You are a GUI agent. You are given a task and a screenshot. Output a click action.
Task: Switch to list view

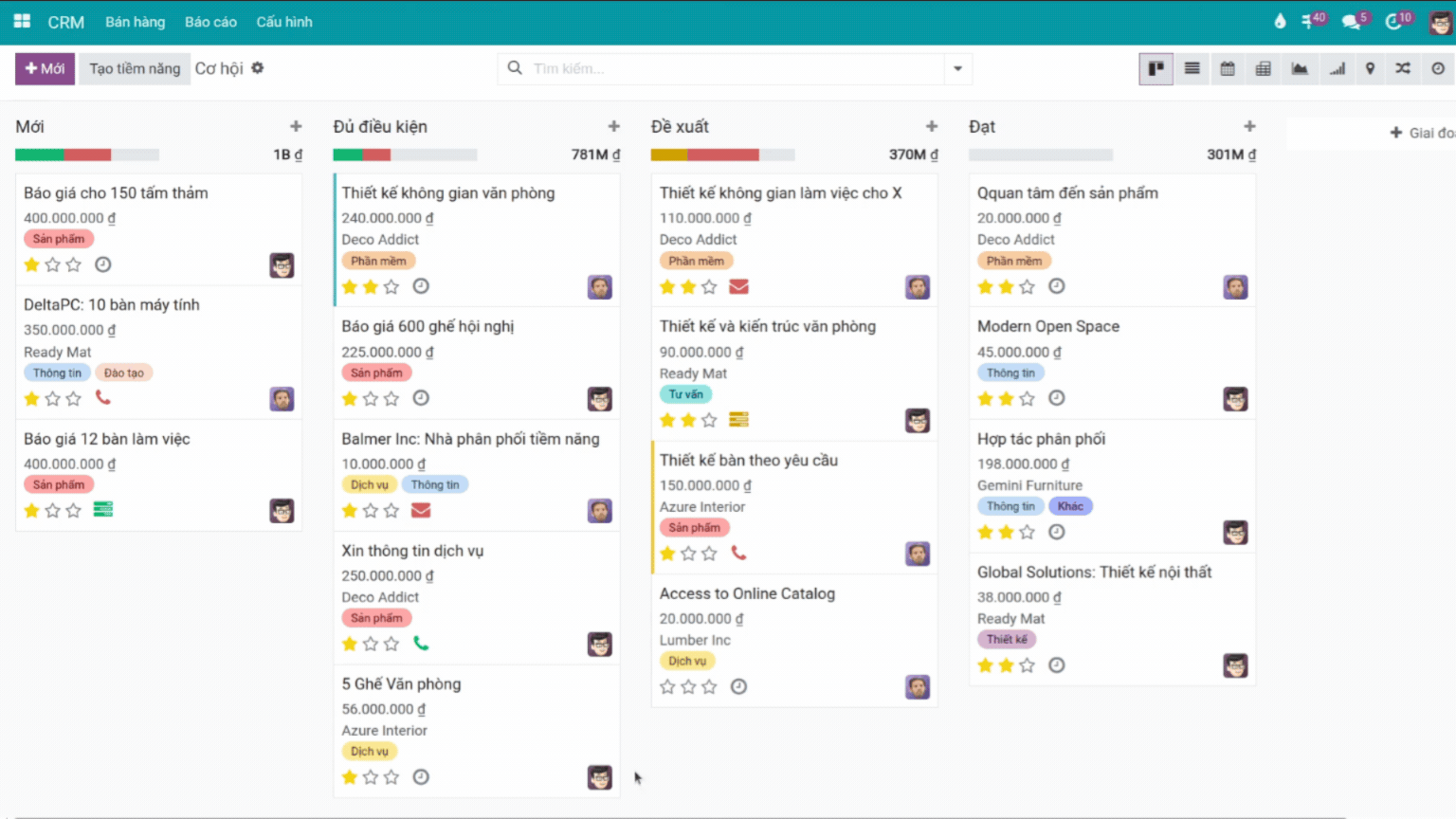[1192, 68]
